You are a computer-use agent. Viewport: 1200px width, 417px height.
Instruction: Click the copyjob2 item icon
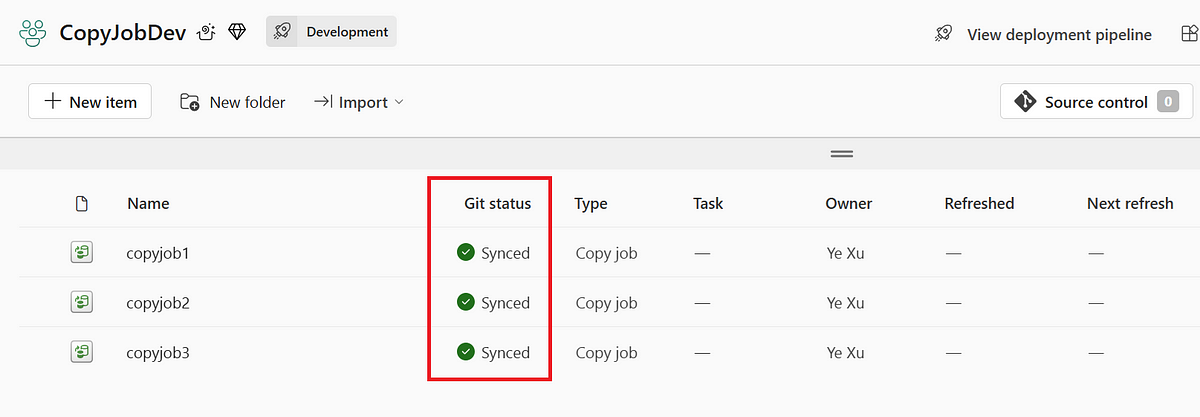[82, 302]
